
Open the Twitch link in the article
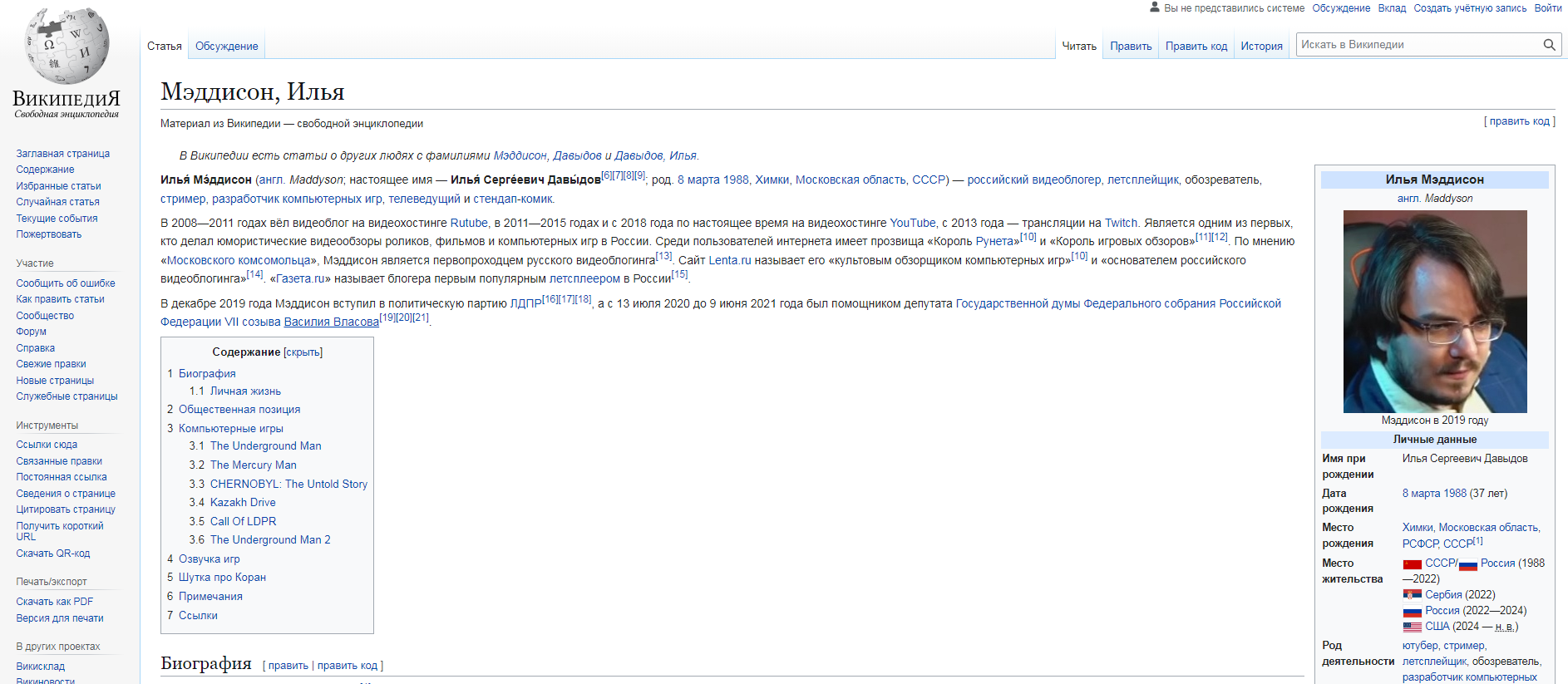click(1121, 224)
